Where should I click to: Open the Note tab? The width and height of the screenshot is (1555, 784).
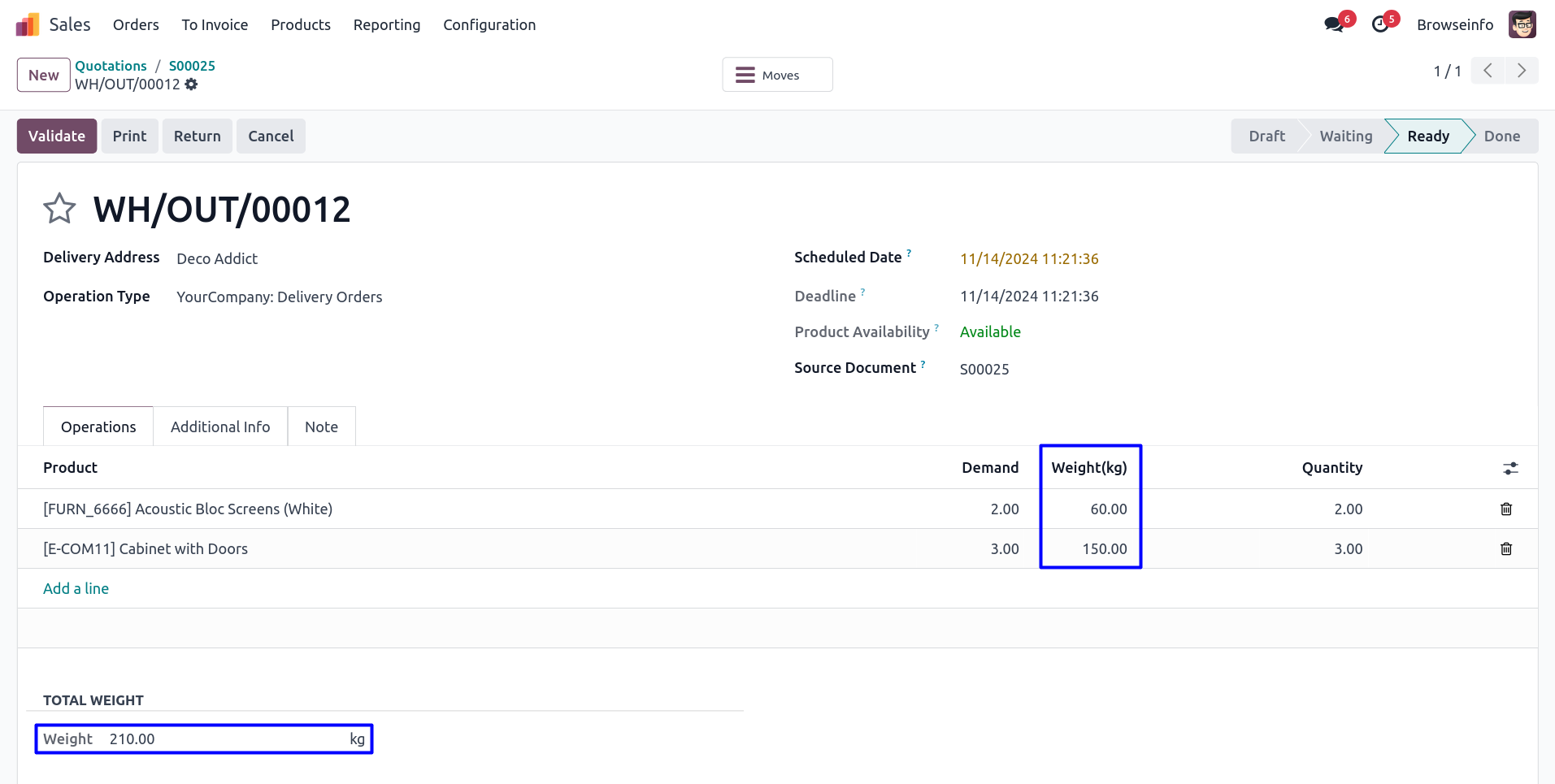pyautogui.click(x=321, y=427)
